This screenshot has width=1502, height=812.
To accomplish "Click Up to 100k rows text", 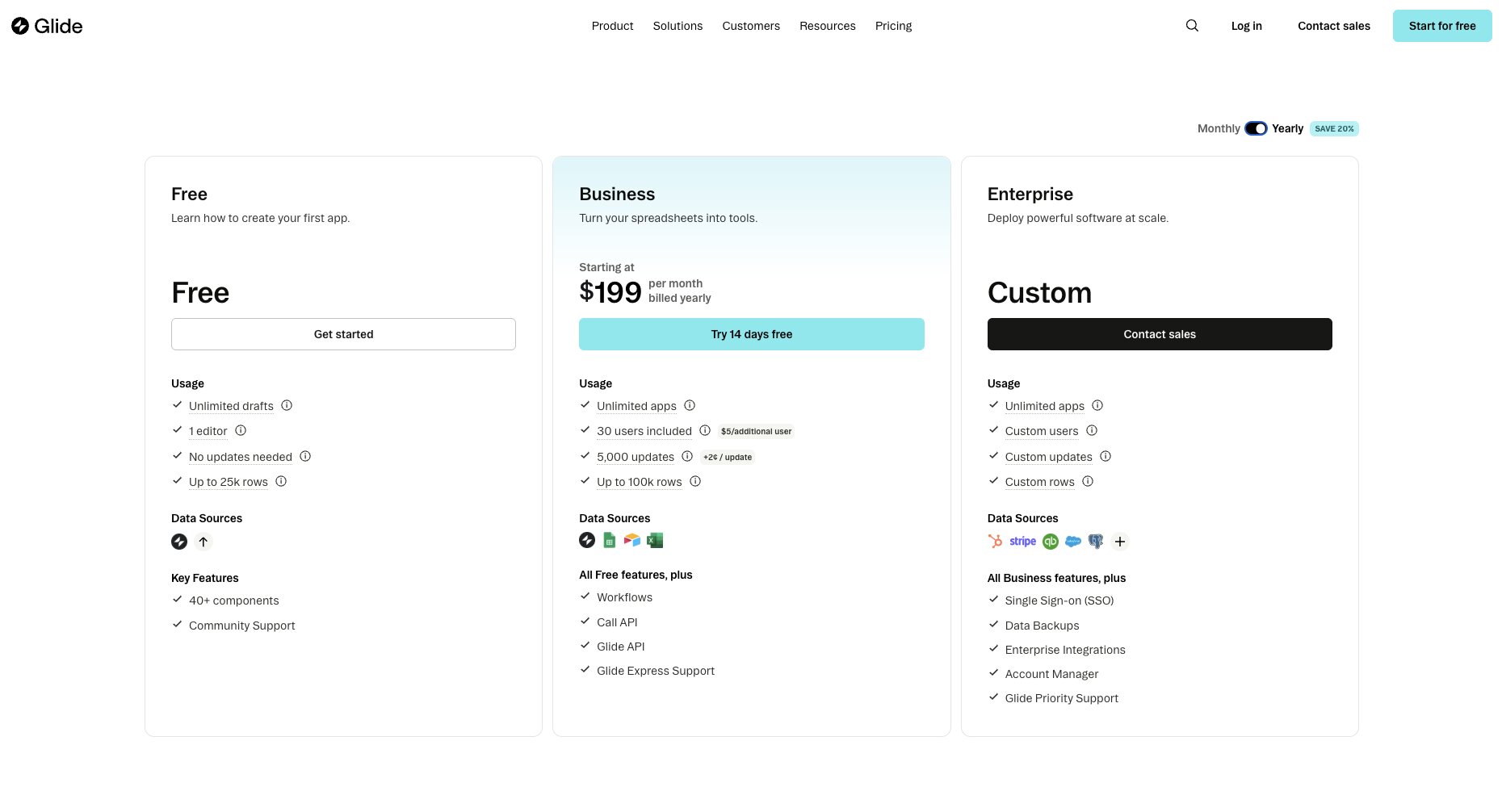I will click(640, 482).
